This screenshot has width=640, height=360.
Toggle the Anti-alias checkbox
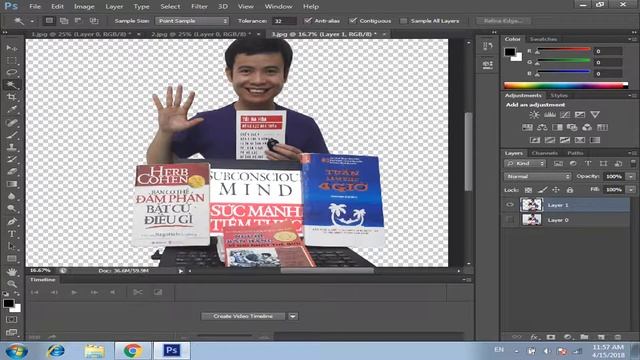pyautogui.click(x=308, y=20)
